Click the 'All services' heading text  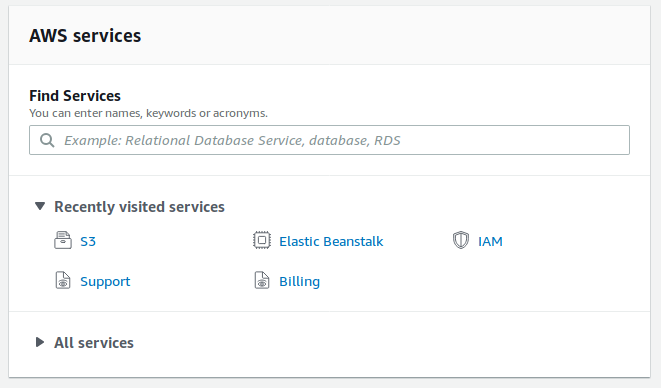point(94,342)
